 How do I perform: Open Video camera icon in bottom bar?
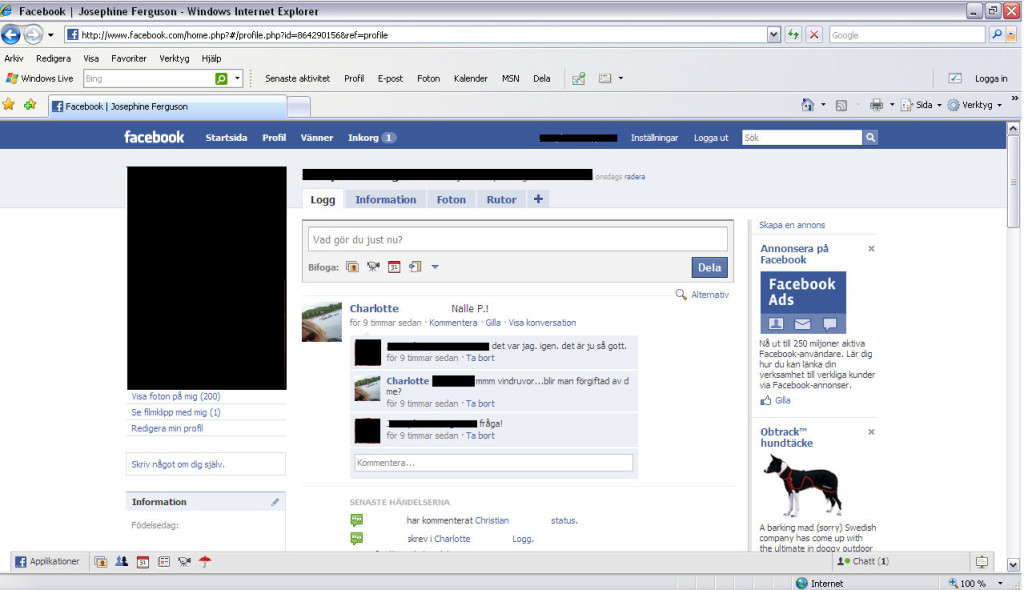point(184,561)
